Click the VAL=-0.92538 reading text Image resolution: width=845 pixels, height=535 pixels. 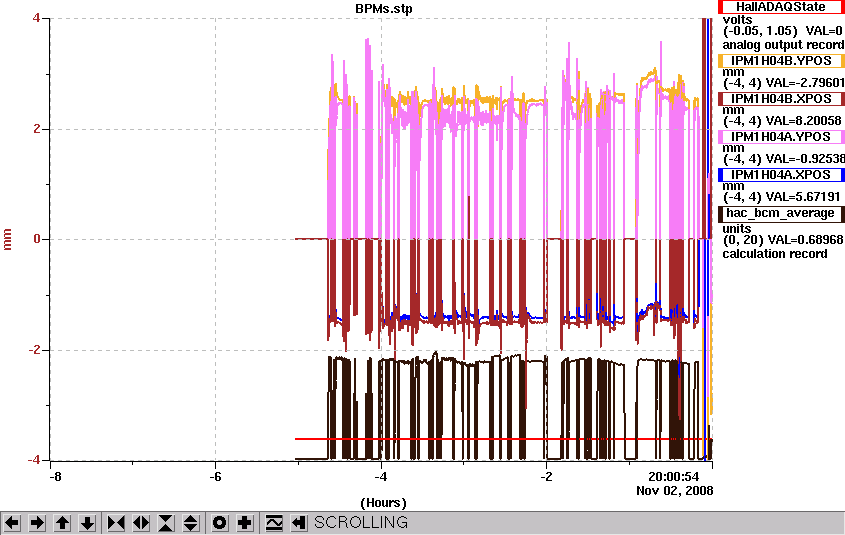coord(805,159)
